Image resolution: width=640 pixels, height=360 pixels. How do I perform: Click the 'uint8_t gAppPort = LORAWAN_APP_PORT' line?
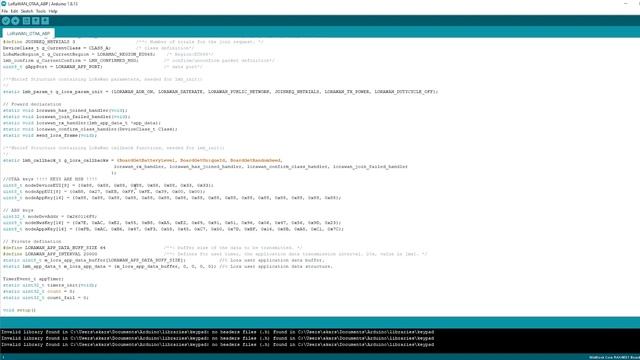click(53, 67)
